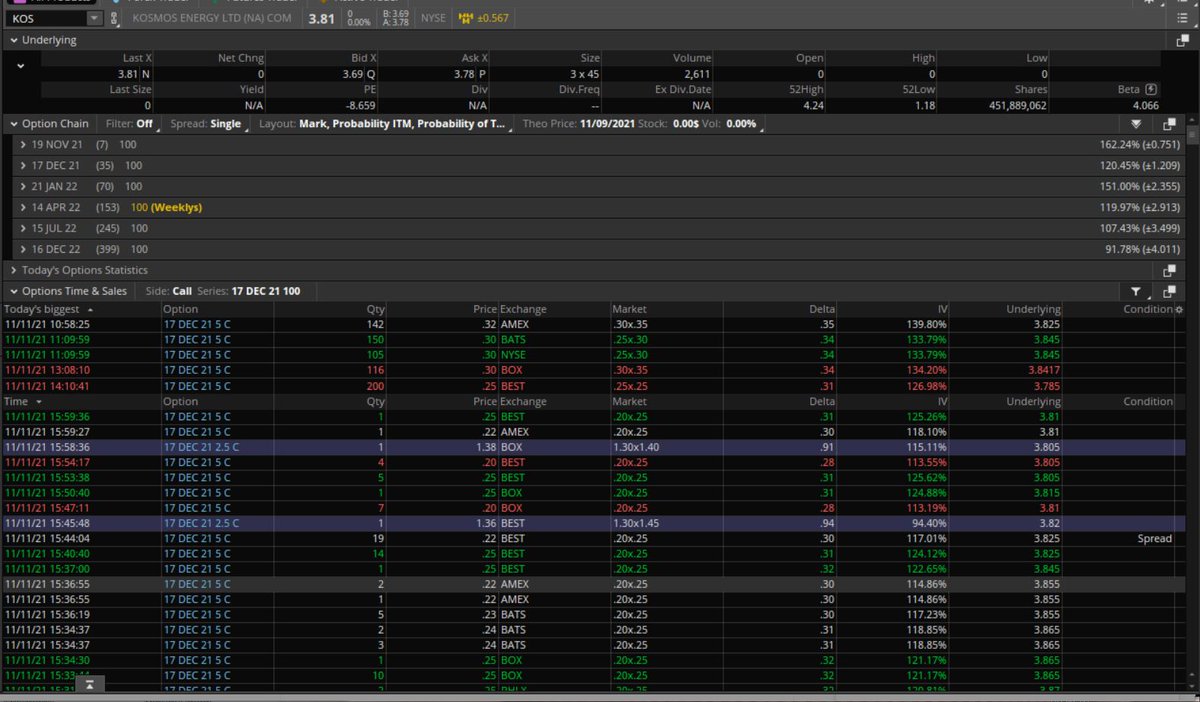Screen dimensions: 1200x702
Task: Click the last price 3.81 in the header
Action: point(322,18)
